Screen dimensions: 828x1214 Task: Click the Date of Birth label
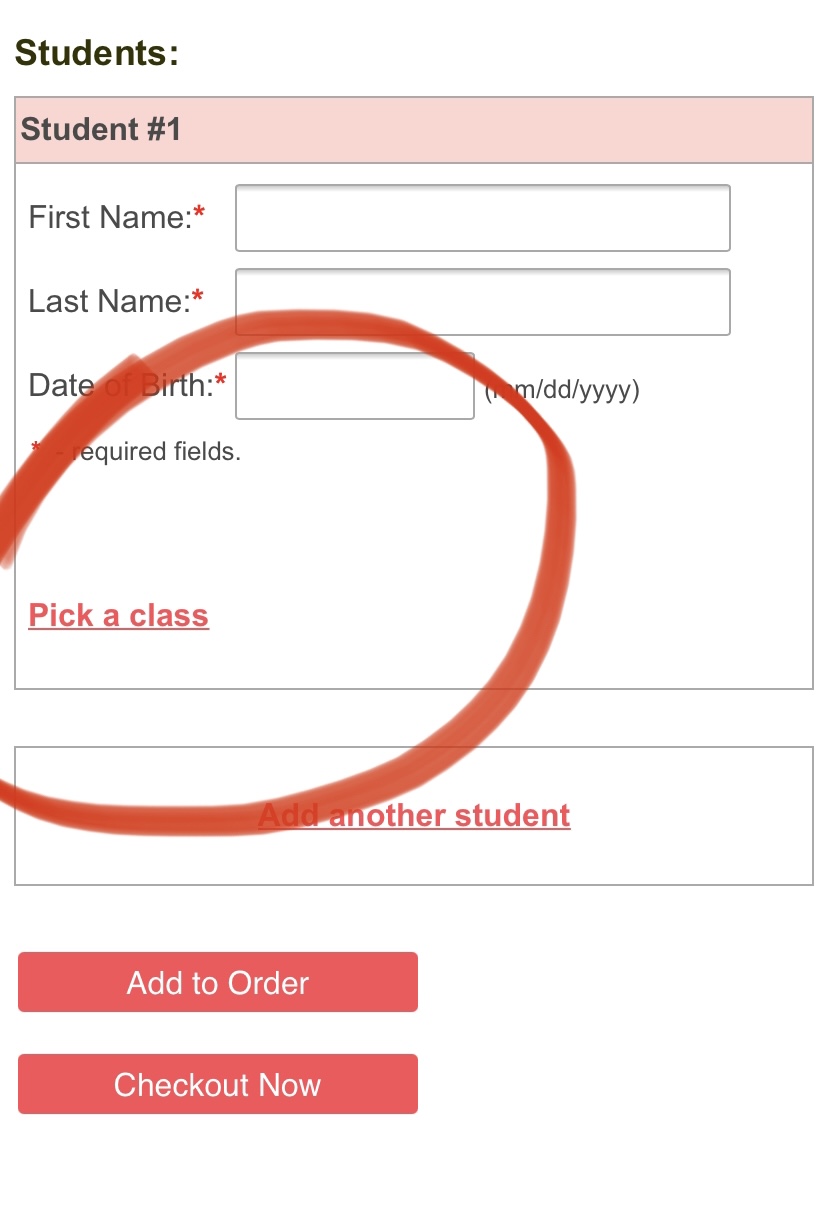click(121, 385)
